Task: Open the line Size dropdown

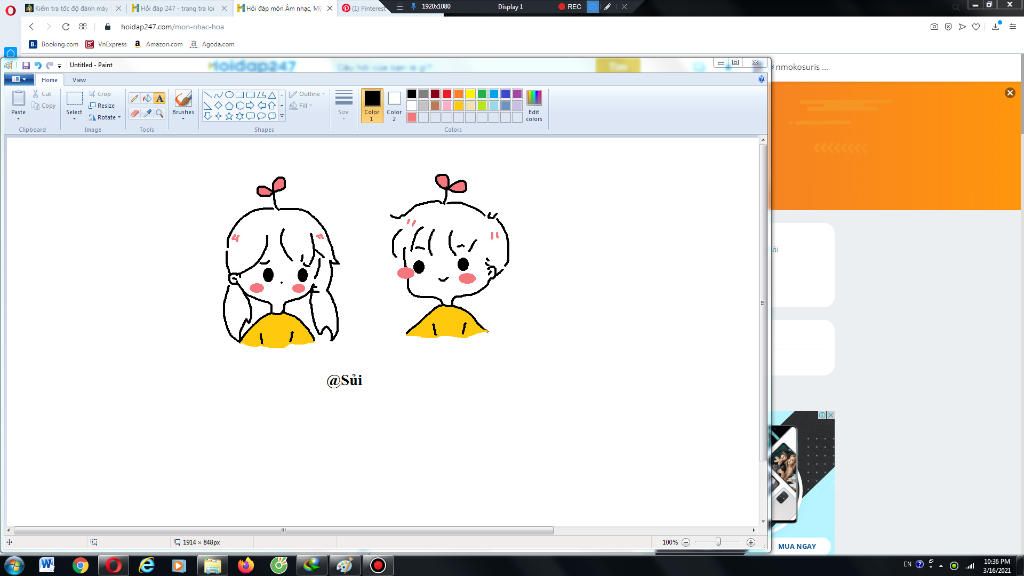Action: [344, 104]
